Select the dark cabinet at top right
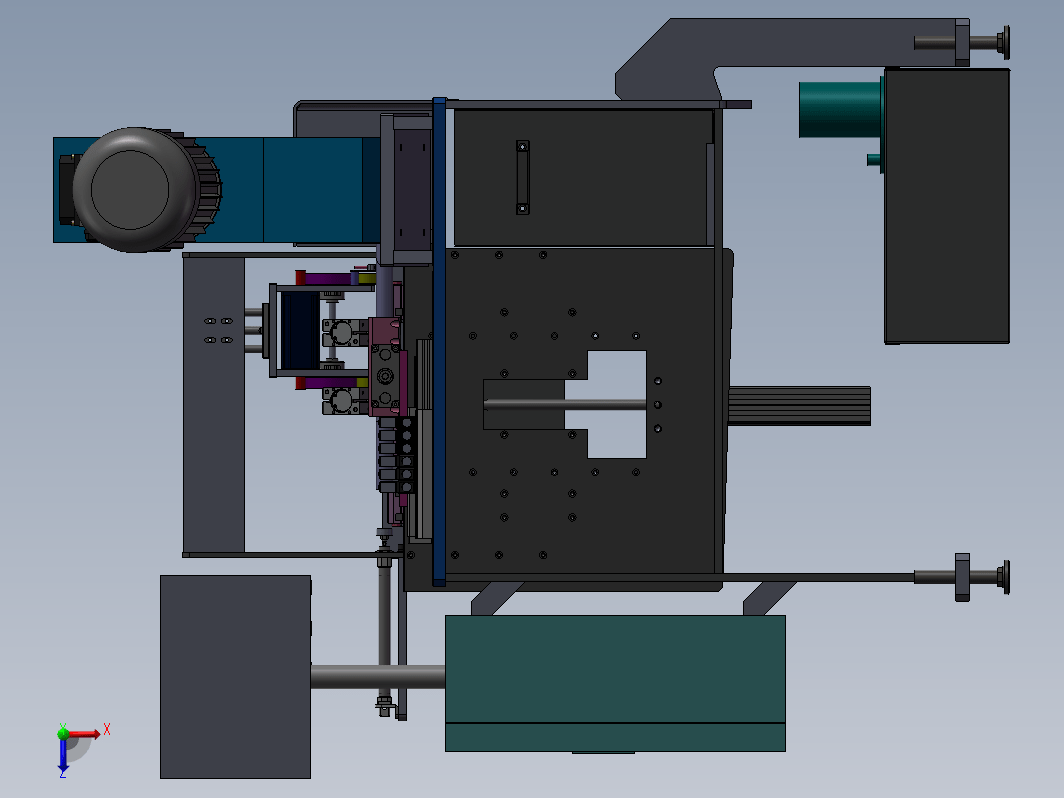The image size is (1064, 798). (947, 206)
